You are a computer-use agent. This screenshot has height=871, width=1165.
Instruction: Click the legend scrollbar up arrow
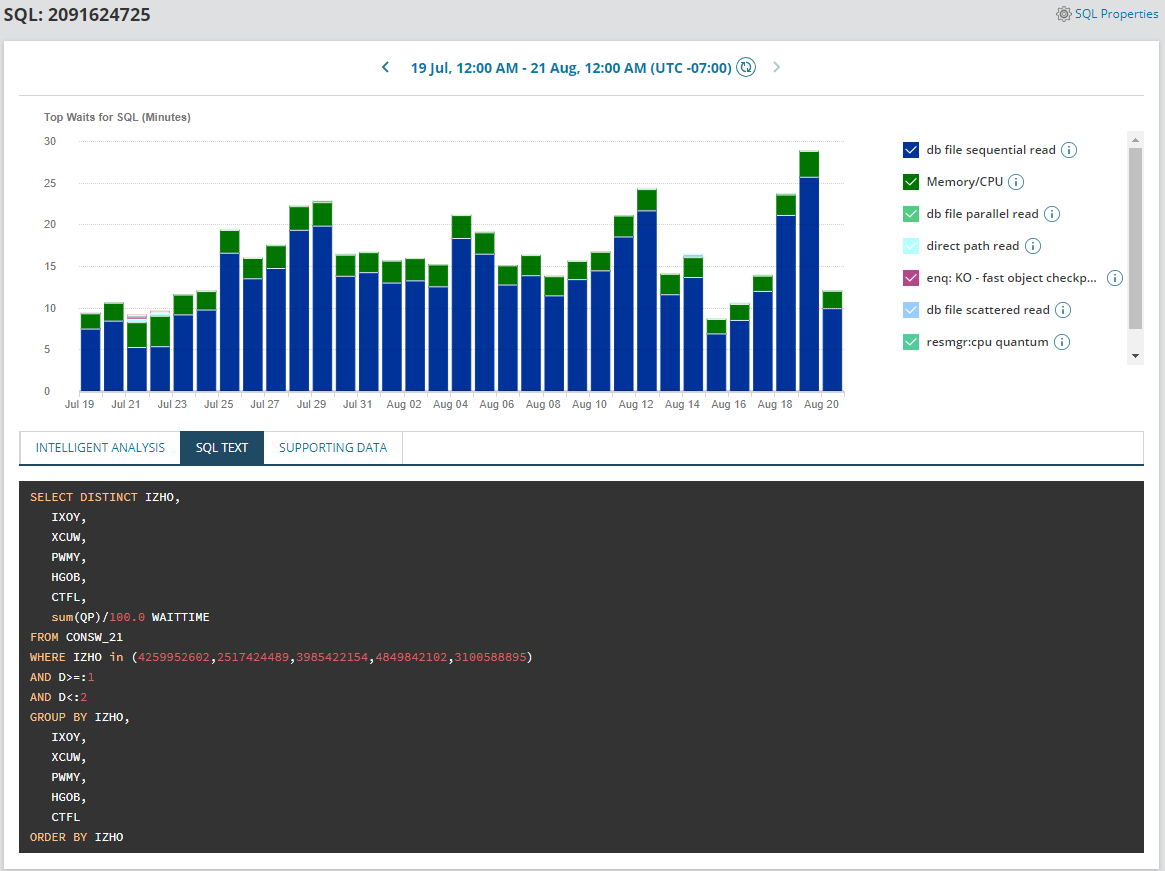(x=1135, y=140)
